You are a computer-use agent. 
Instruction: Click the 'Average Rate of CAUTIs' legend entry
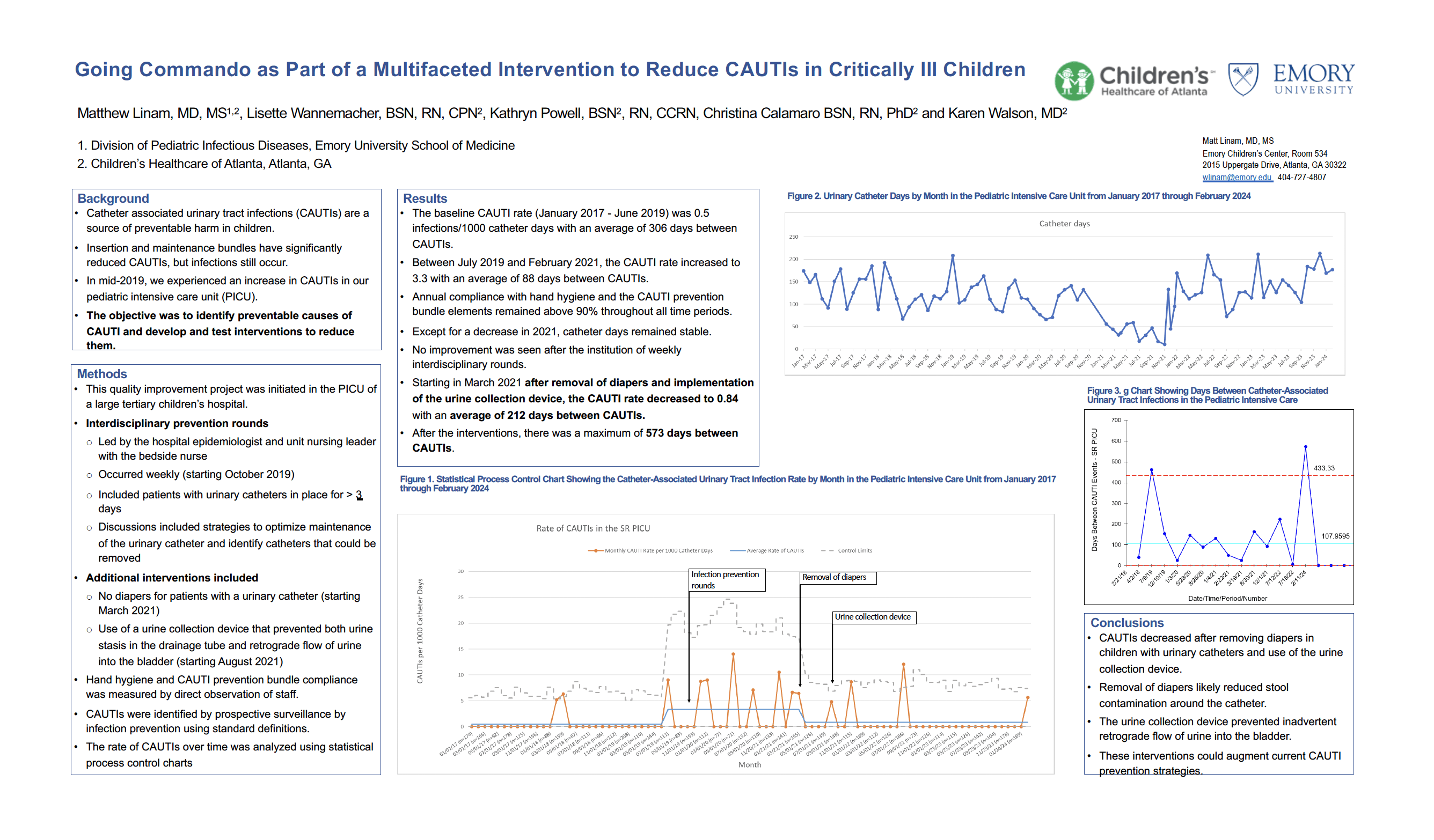[766, 550]
